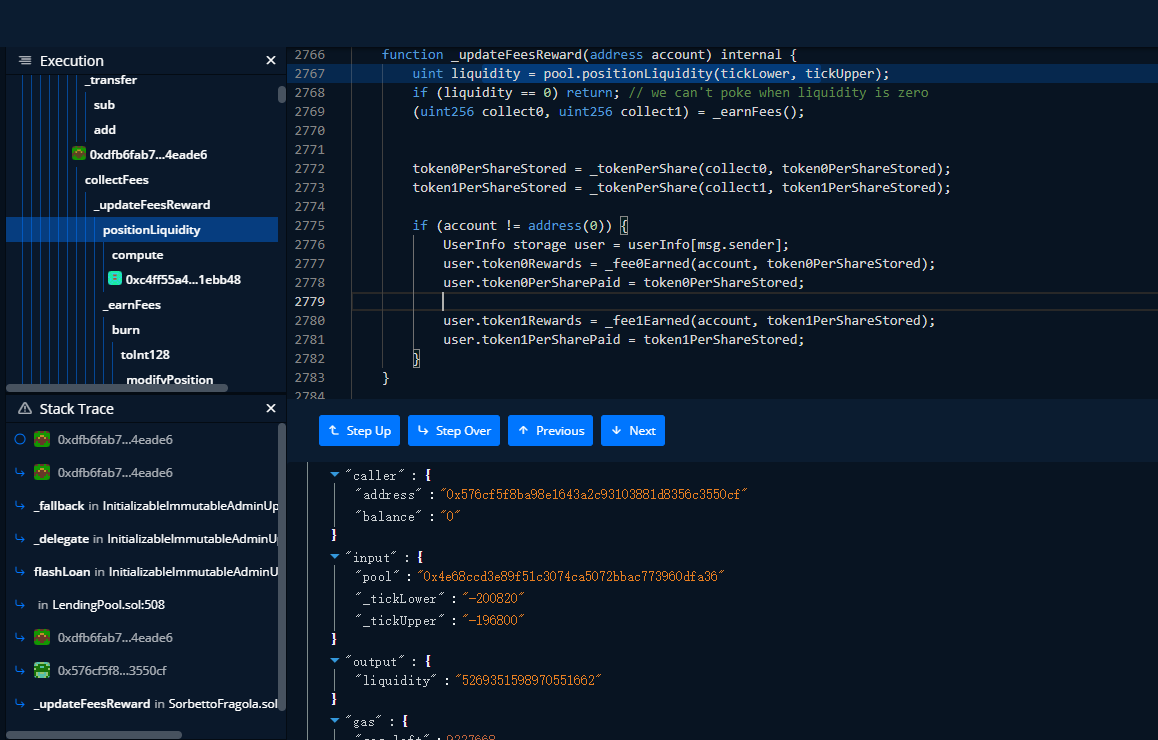
Task: Select 0xc4ff55a4...1ebb48 in Execution tree
Action: click(183, 280)
